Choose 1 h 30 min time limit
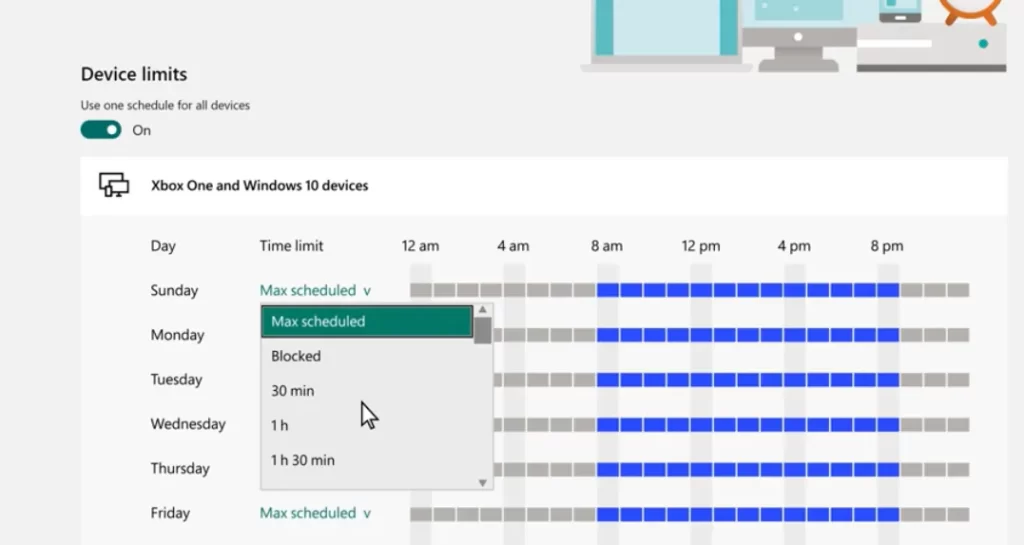Viewport: 1024px width, 545px height. [x=366, y=459]
